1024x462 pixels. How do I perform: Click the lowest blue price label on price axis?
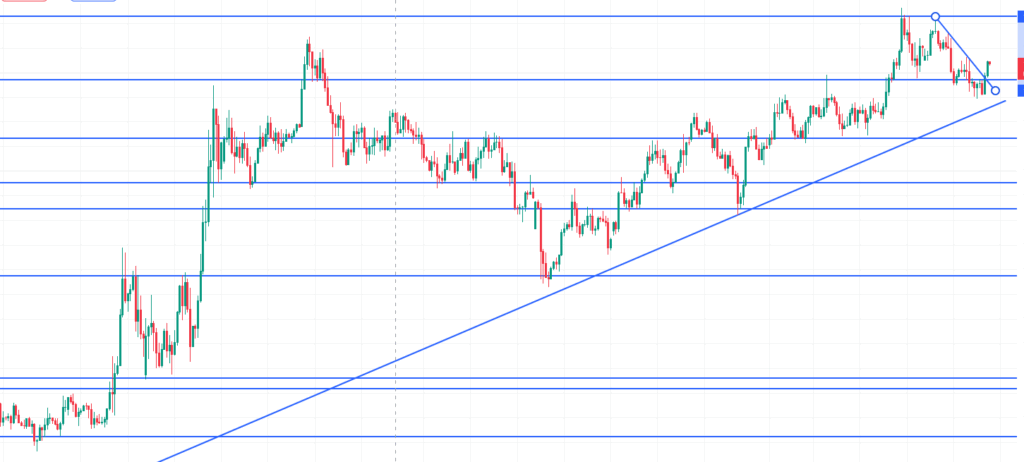coord(1021,91)
